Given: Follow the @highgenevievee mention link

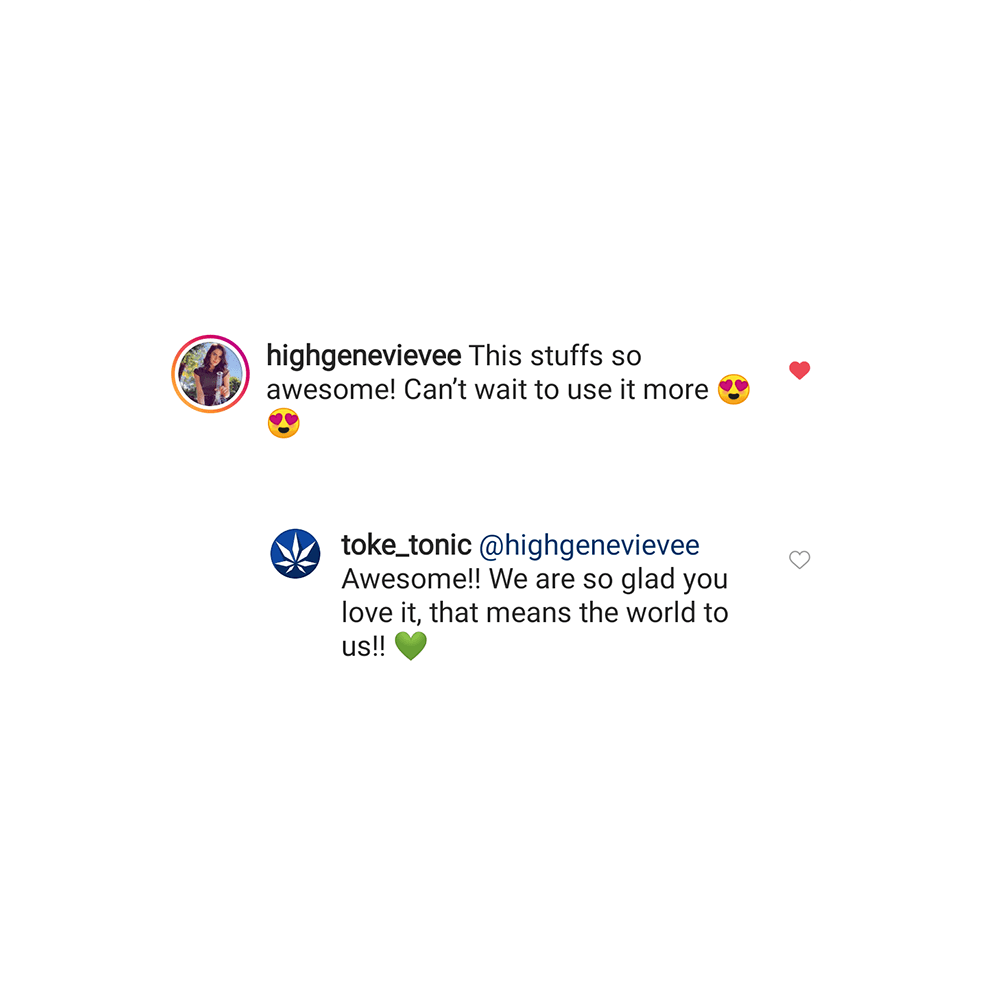Looking at the screenshot, I should tap(589, 545).
